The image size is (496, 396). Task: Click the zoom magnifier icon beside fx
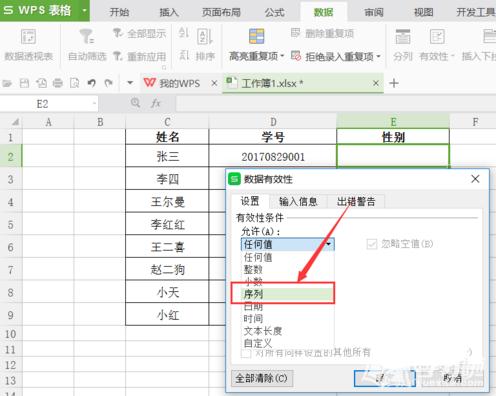(135, 103)
